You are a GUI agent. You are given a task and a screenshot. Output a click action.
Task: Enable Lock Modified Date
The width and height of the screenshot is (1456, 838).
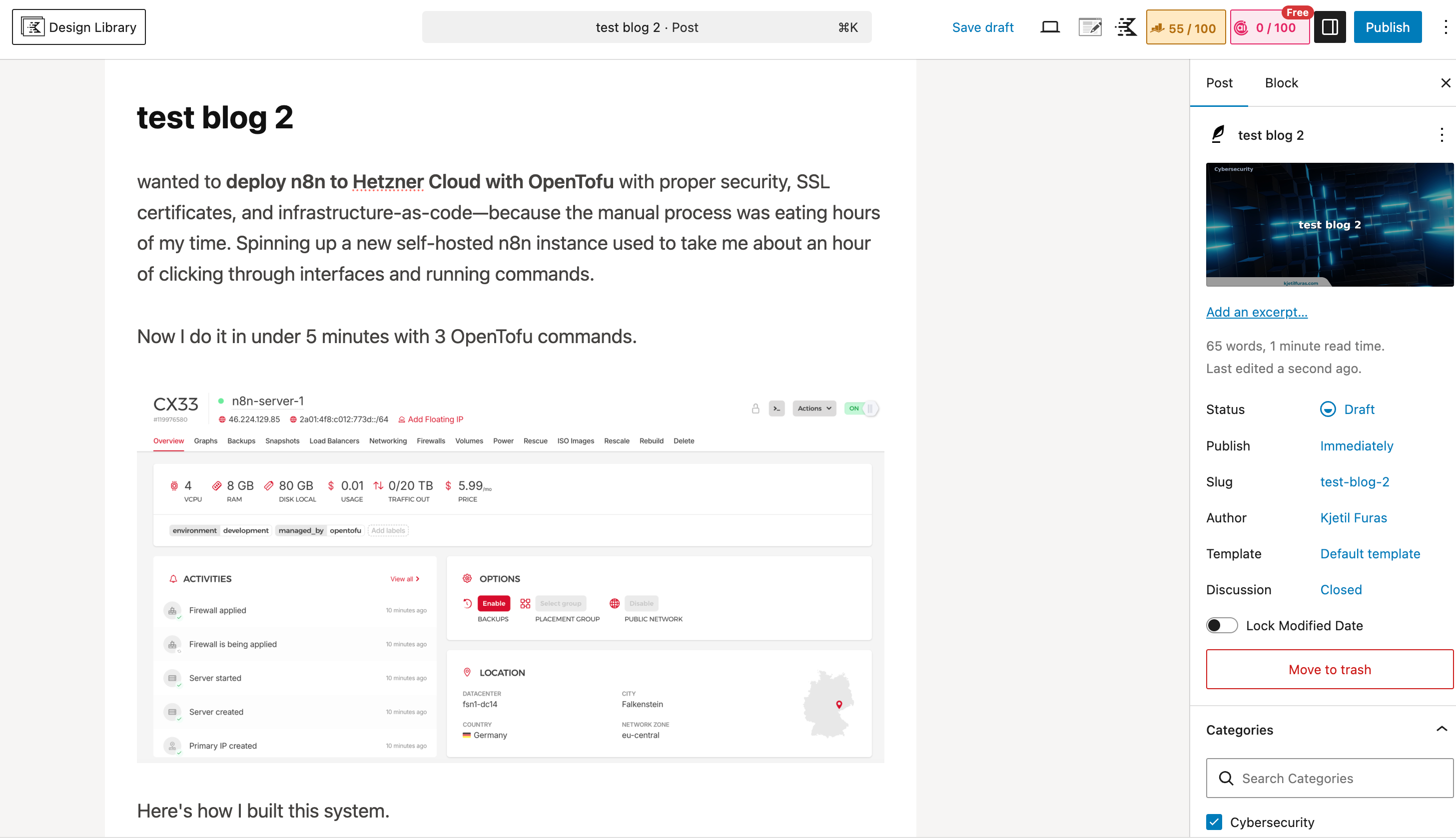click(1222, 625)
